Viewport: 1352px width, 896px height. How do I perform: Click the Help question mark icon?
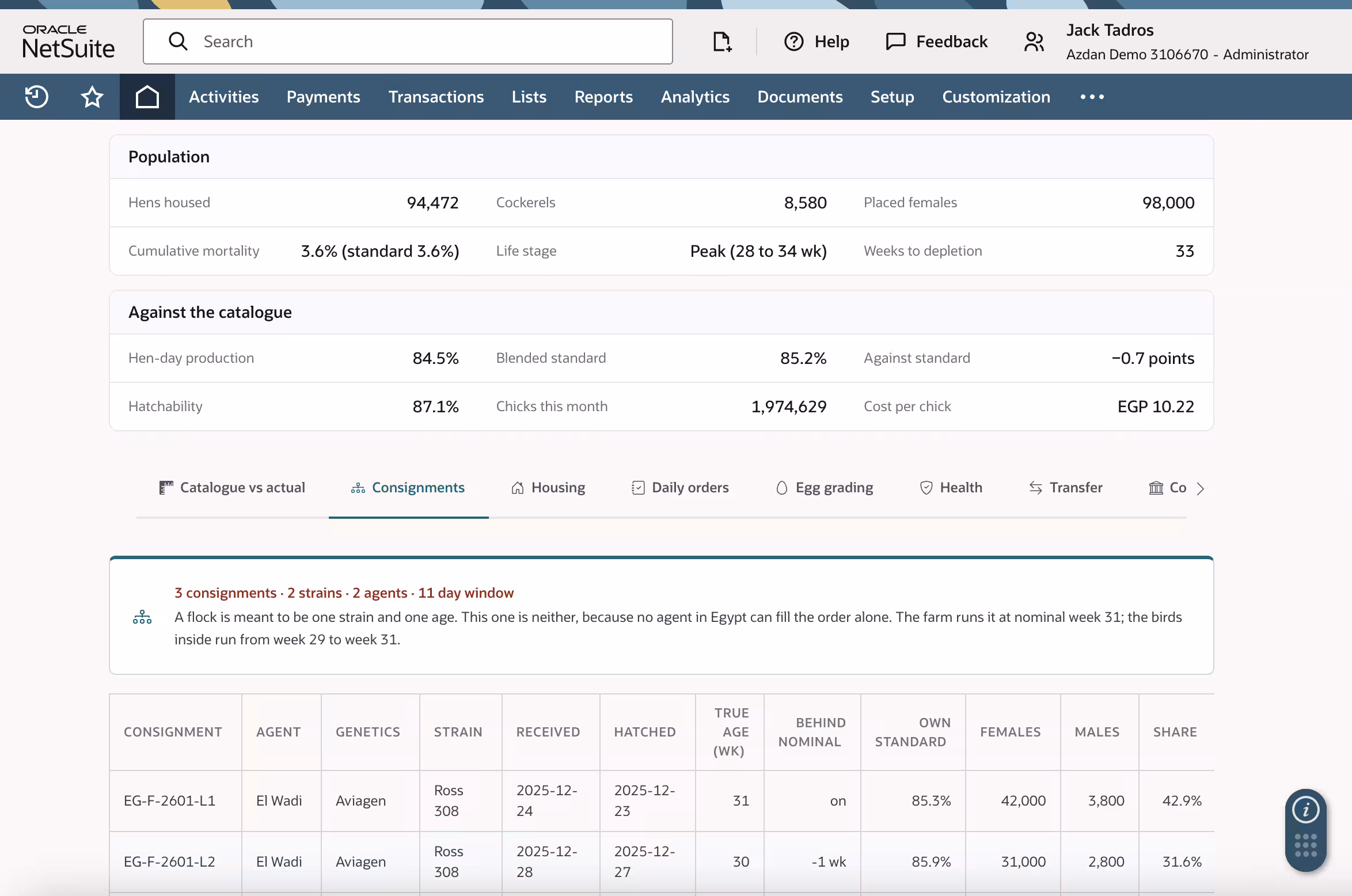[793, 41]
